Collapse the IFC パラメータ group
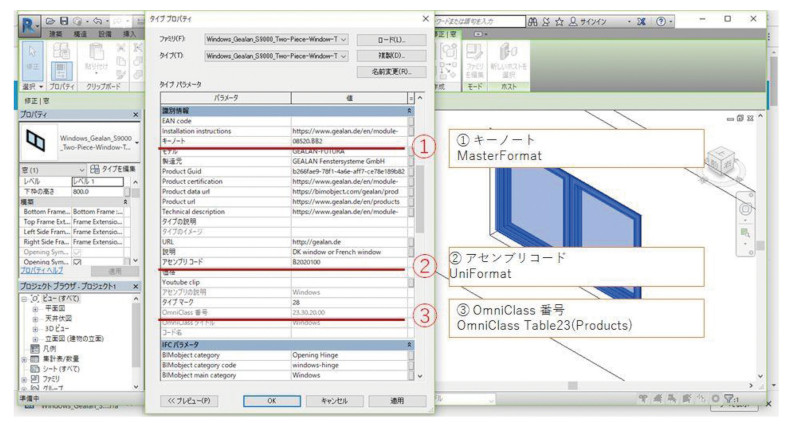 tap(409, 345)
